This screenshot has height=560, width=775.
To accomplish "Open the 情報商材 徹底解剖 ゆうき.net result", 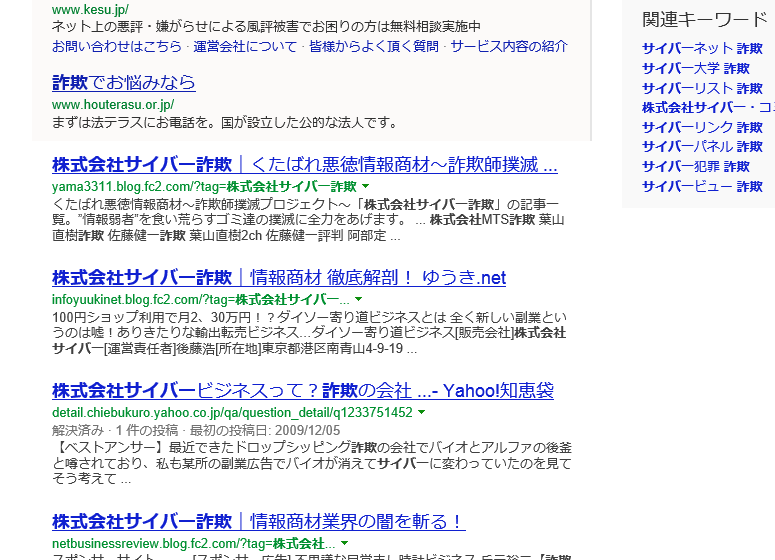I will click(x=279, y=278).
